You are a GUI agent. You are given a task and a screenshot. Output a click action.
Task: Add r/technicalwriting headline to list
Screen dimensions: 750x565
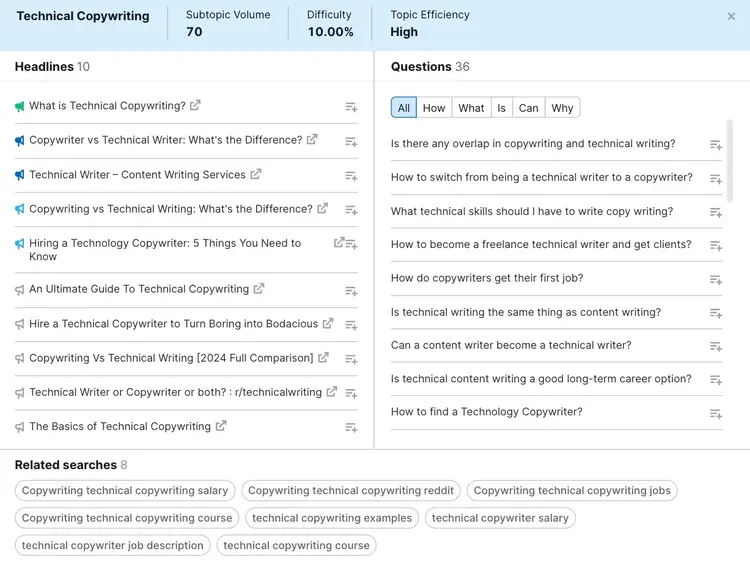351,394
